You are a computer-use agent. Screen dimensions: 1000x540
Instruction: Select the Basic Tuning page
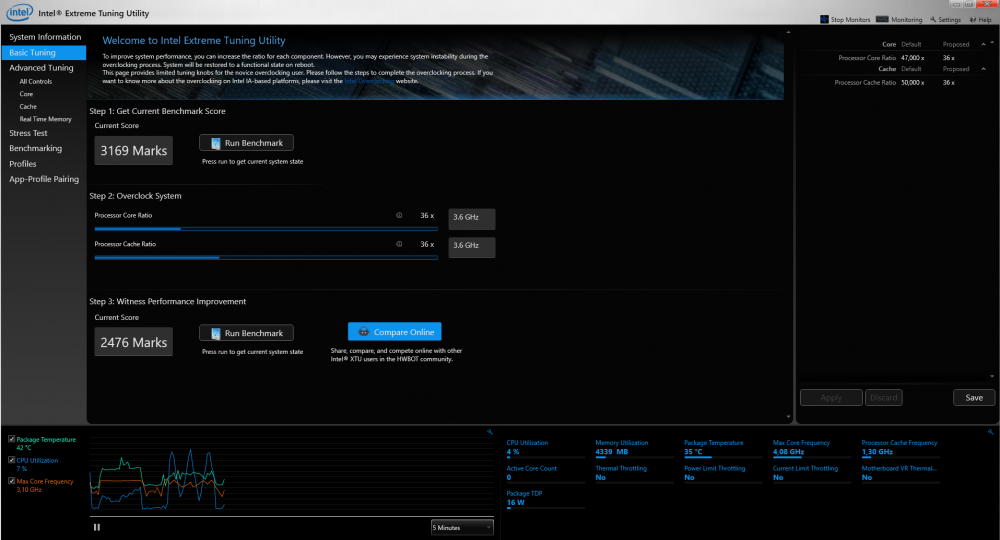coord(44,52)
